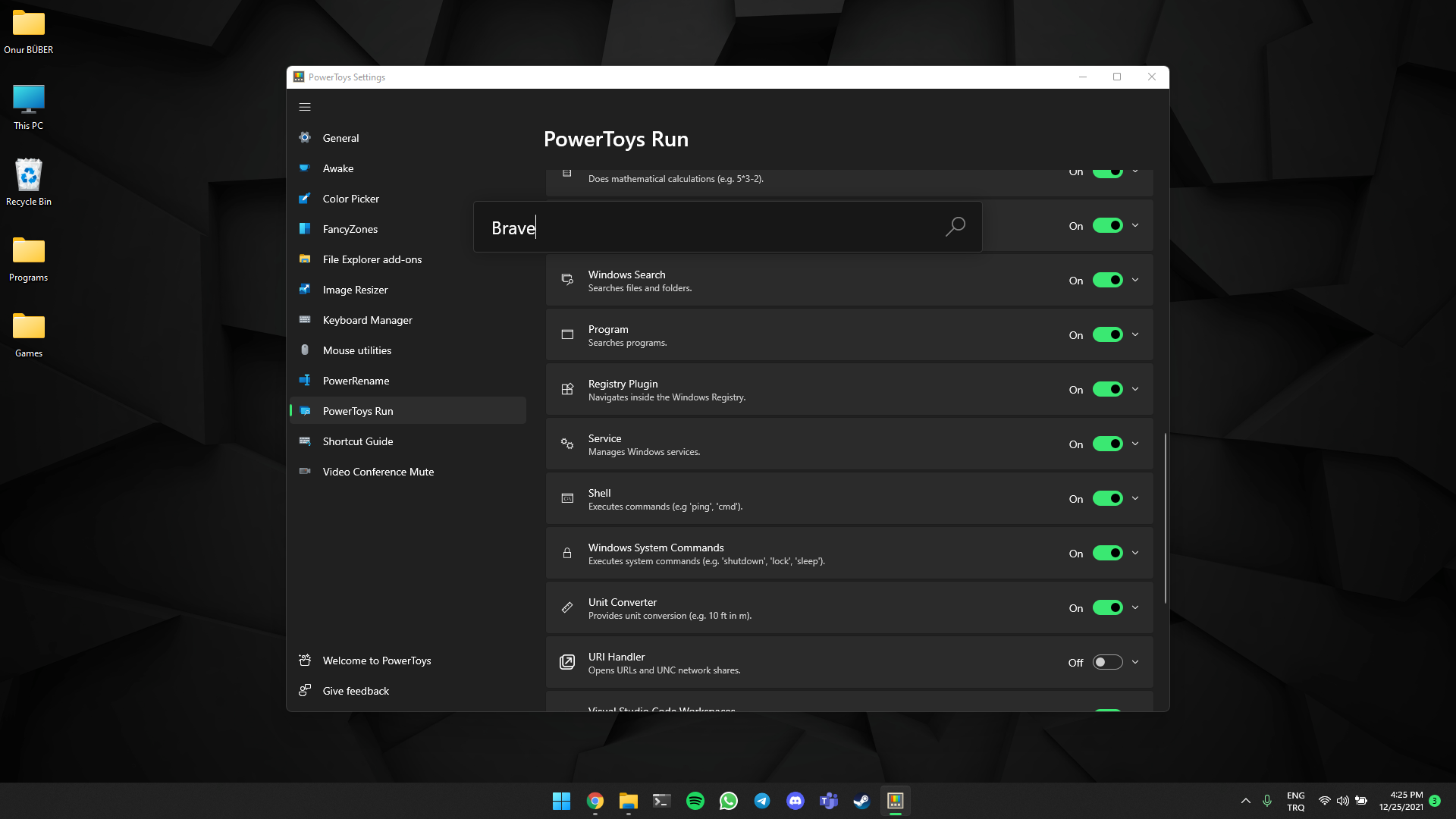This screenshot has width=1456, height=819.
Task: Click the Video Conference Mute icon
Action: click(x=305, y=471)
